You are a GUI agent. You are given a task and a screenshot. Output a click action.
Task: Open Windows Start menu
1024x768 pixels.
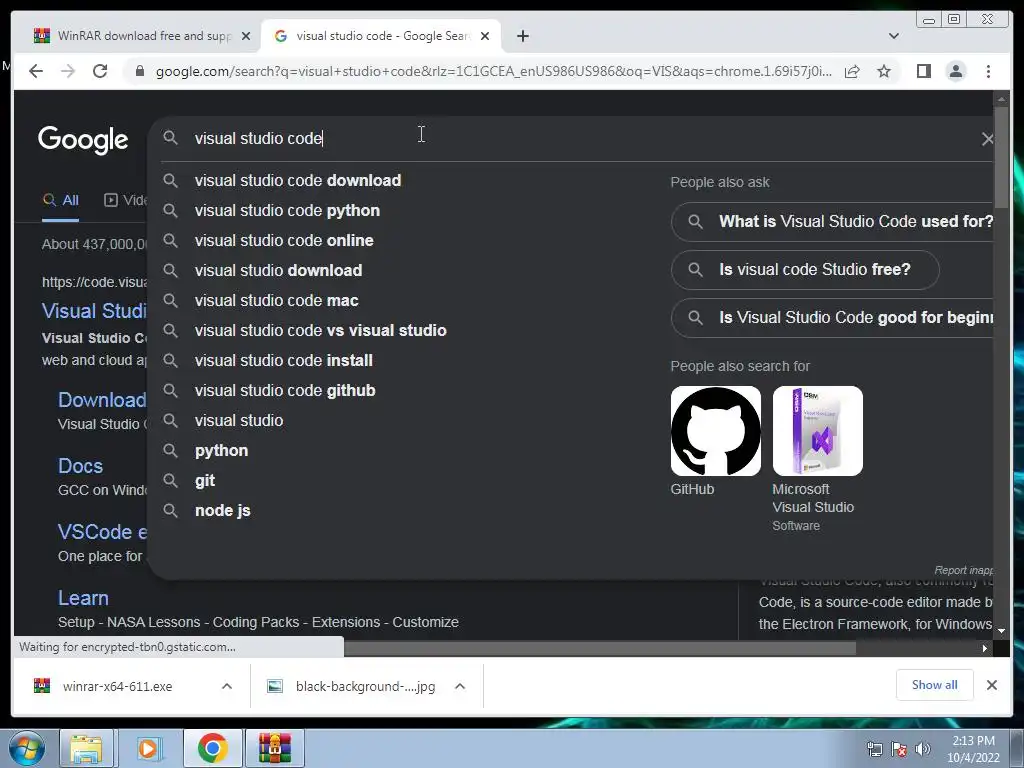(x=26, y=748)
